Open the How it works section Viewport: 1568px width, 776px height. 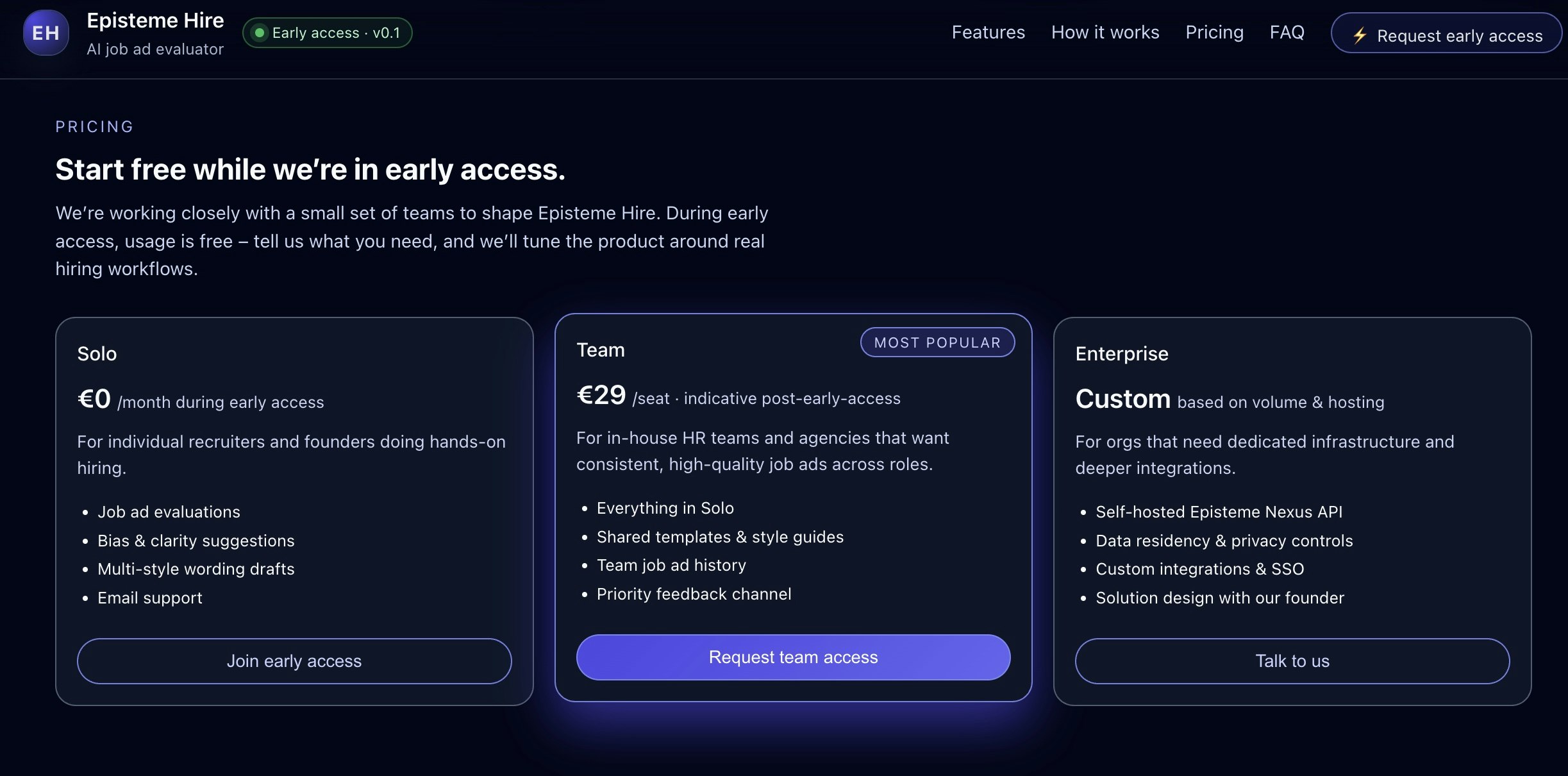(x=1105, y=32)
